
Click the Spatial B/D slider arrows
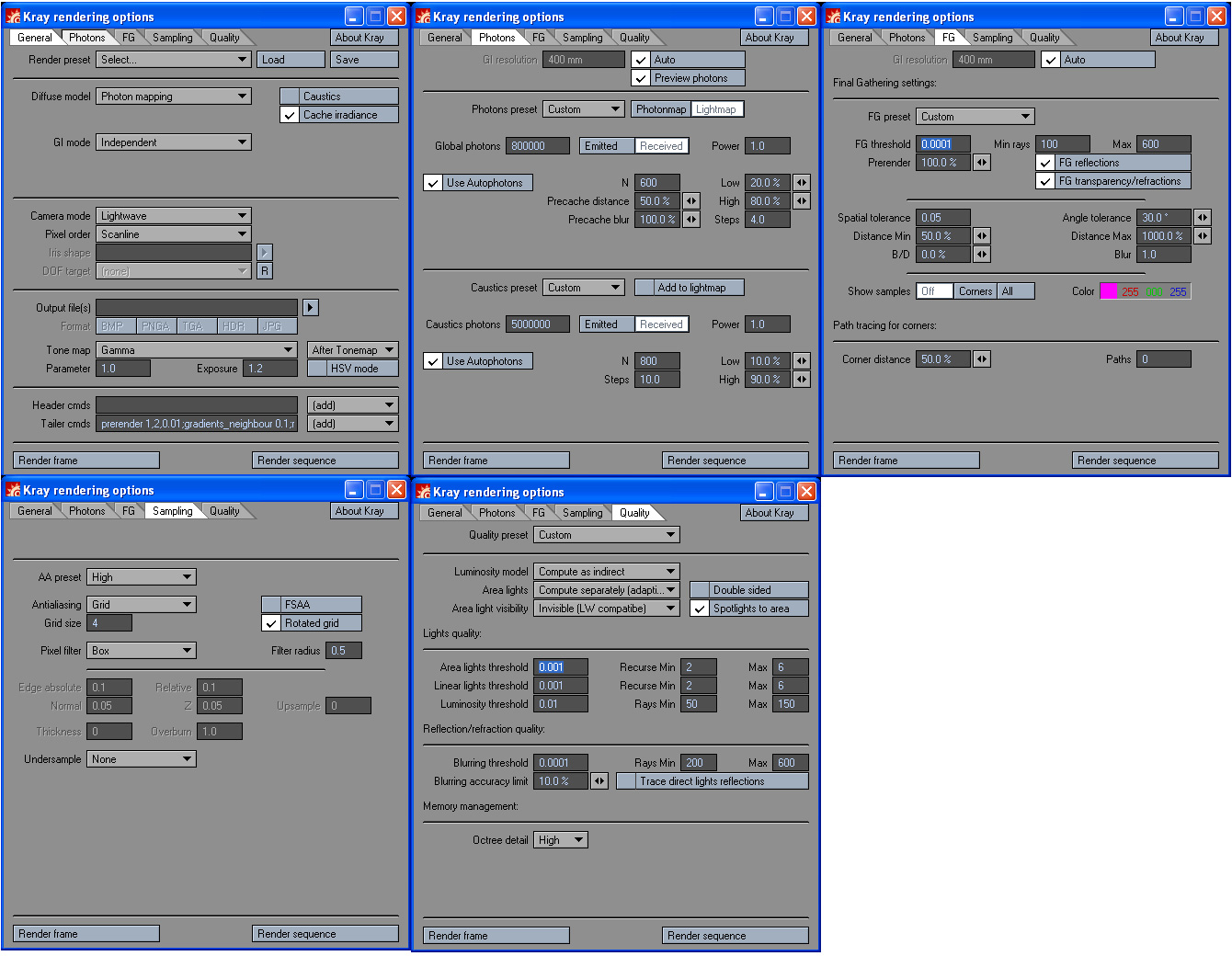[982, 255]
